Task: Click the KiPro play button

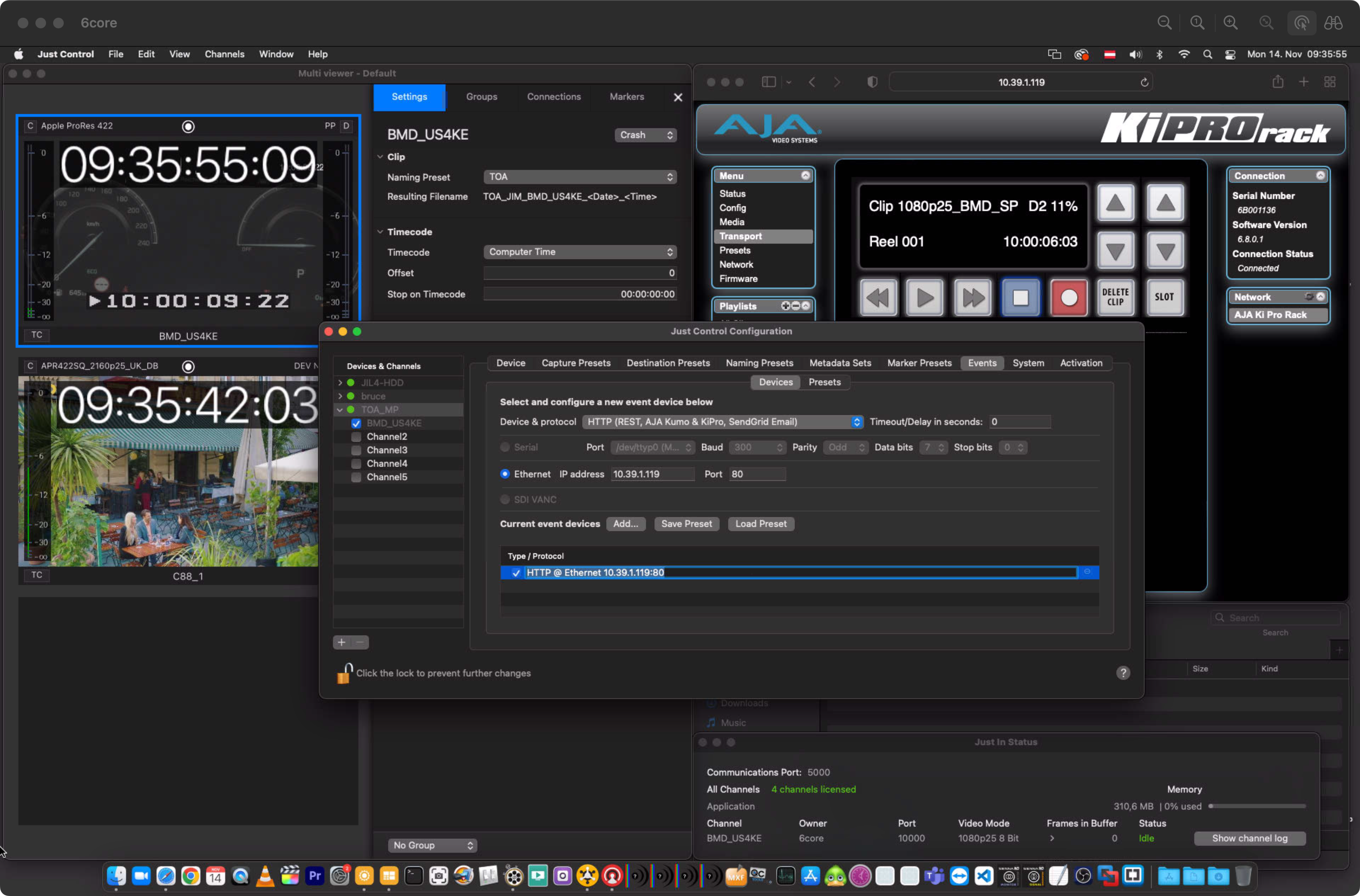Action: click(924, 298)
